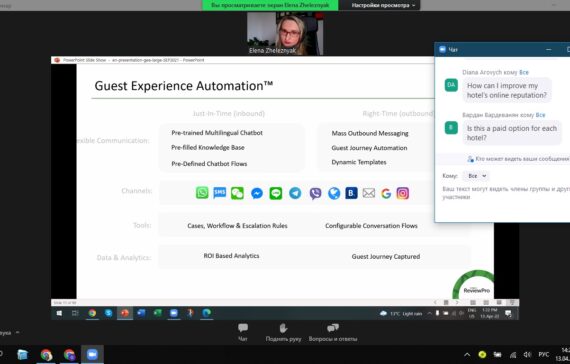Click the LINE channel icon on slide
Viewport: 570px width, 364px height.
click(x=276, y=193)
